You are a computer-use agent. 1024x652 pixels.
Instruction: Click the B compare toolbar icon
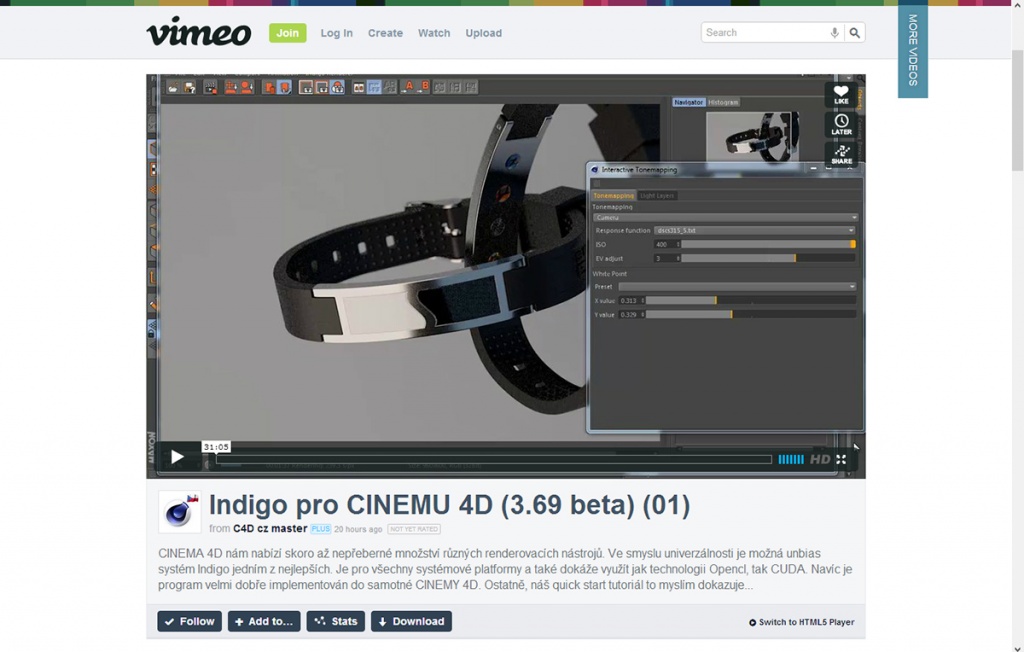click(x=424, y=86)
